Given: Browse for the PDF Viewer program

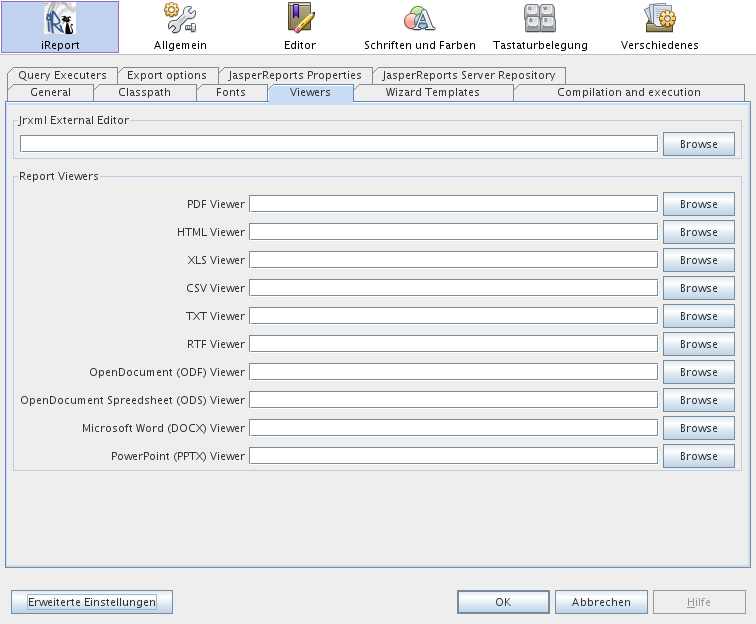Looking at the screenshot, I should tap(698, 204).
